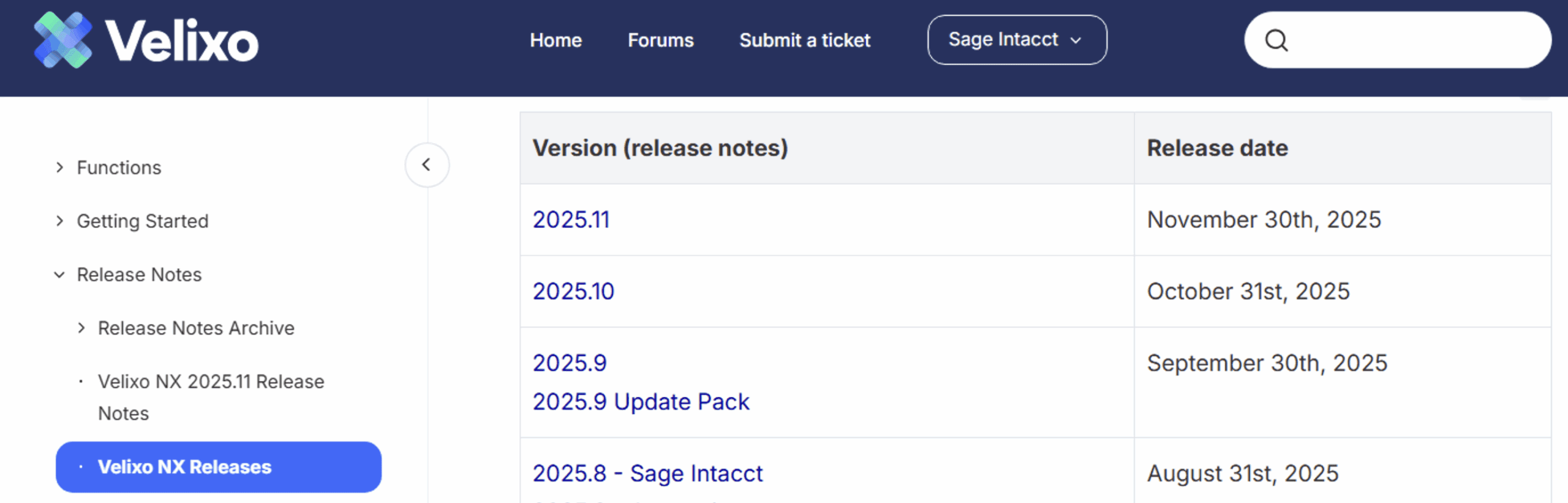Open the 2025.9 release notes link
Image resolution: width=1568 pixels, height=503 pixels.
click(570, 363)
